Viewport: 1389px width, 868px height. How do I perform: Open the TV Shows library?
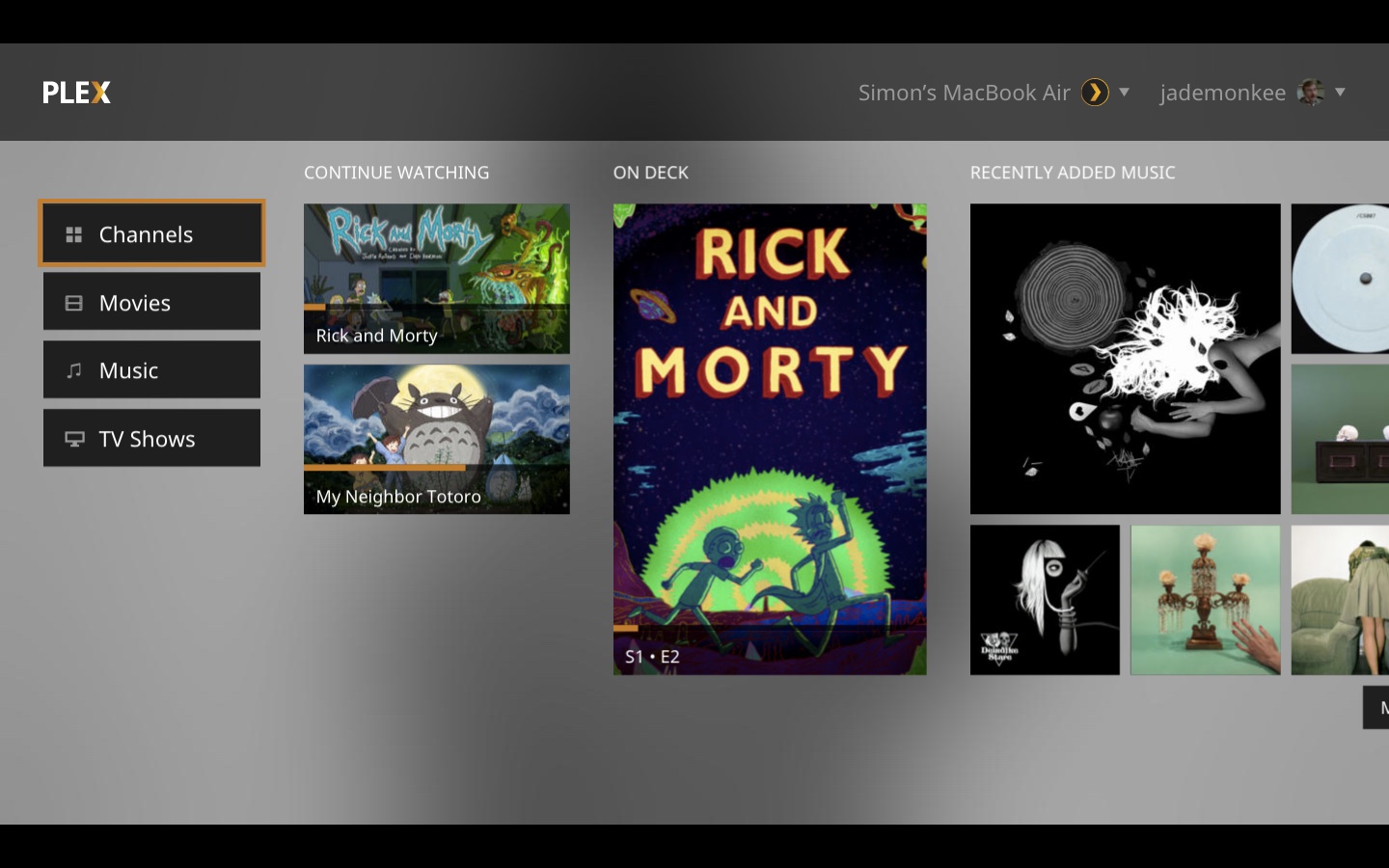(x=151, y=439)
